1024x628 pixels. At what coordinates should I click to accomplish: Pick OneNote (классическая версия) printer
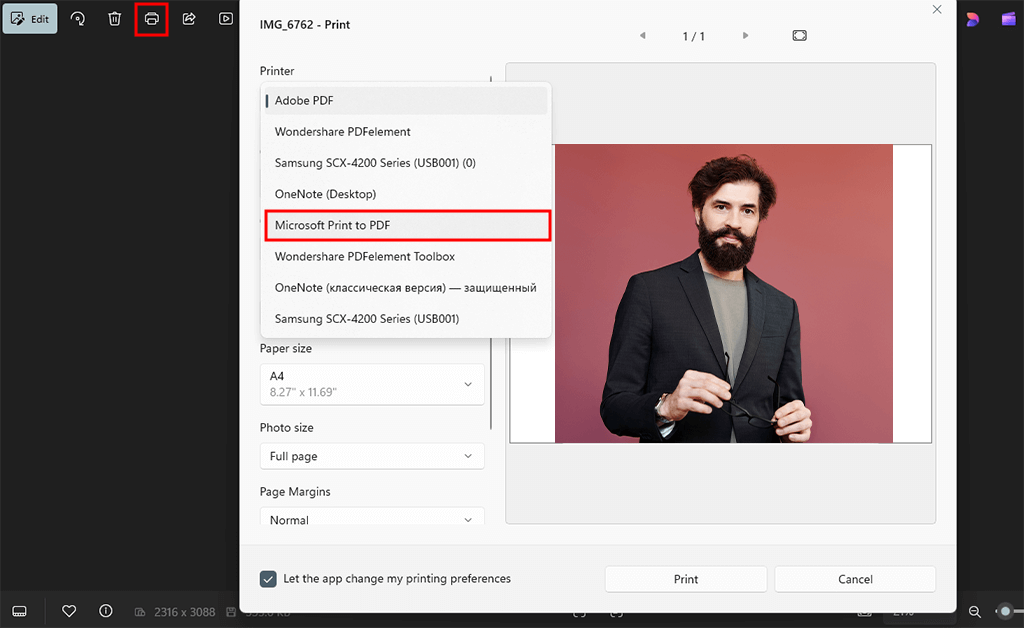406,288
